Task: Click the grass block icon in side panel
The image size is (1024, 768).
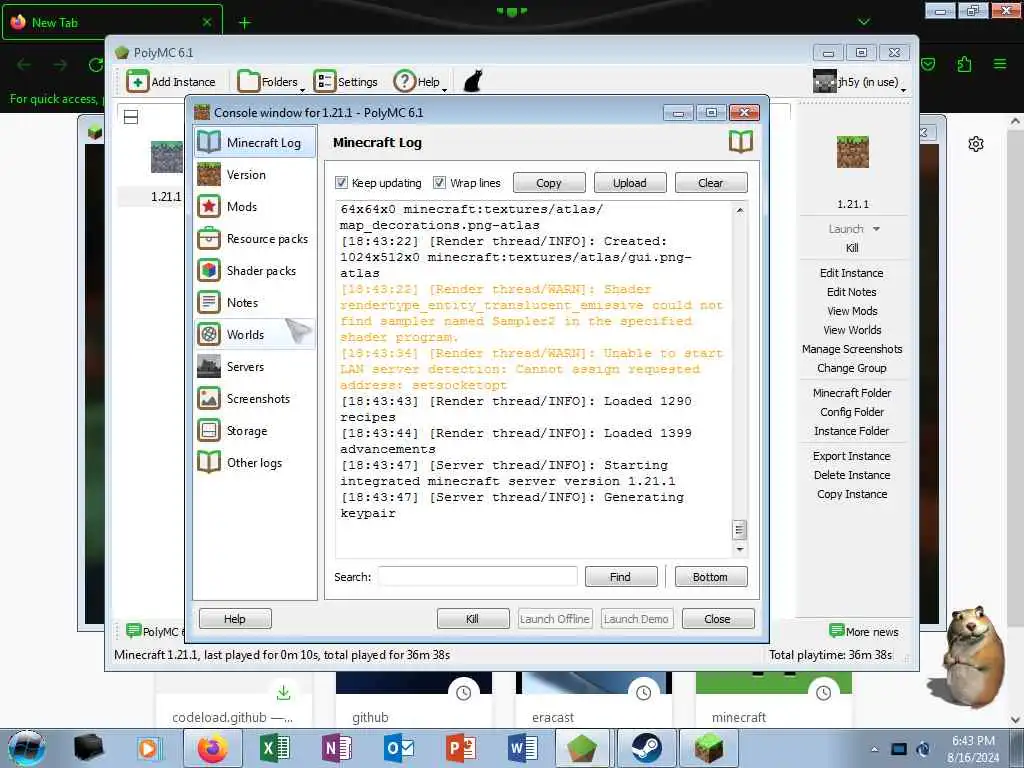Action: pos(853,152)
